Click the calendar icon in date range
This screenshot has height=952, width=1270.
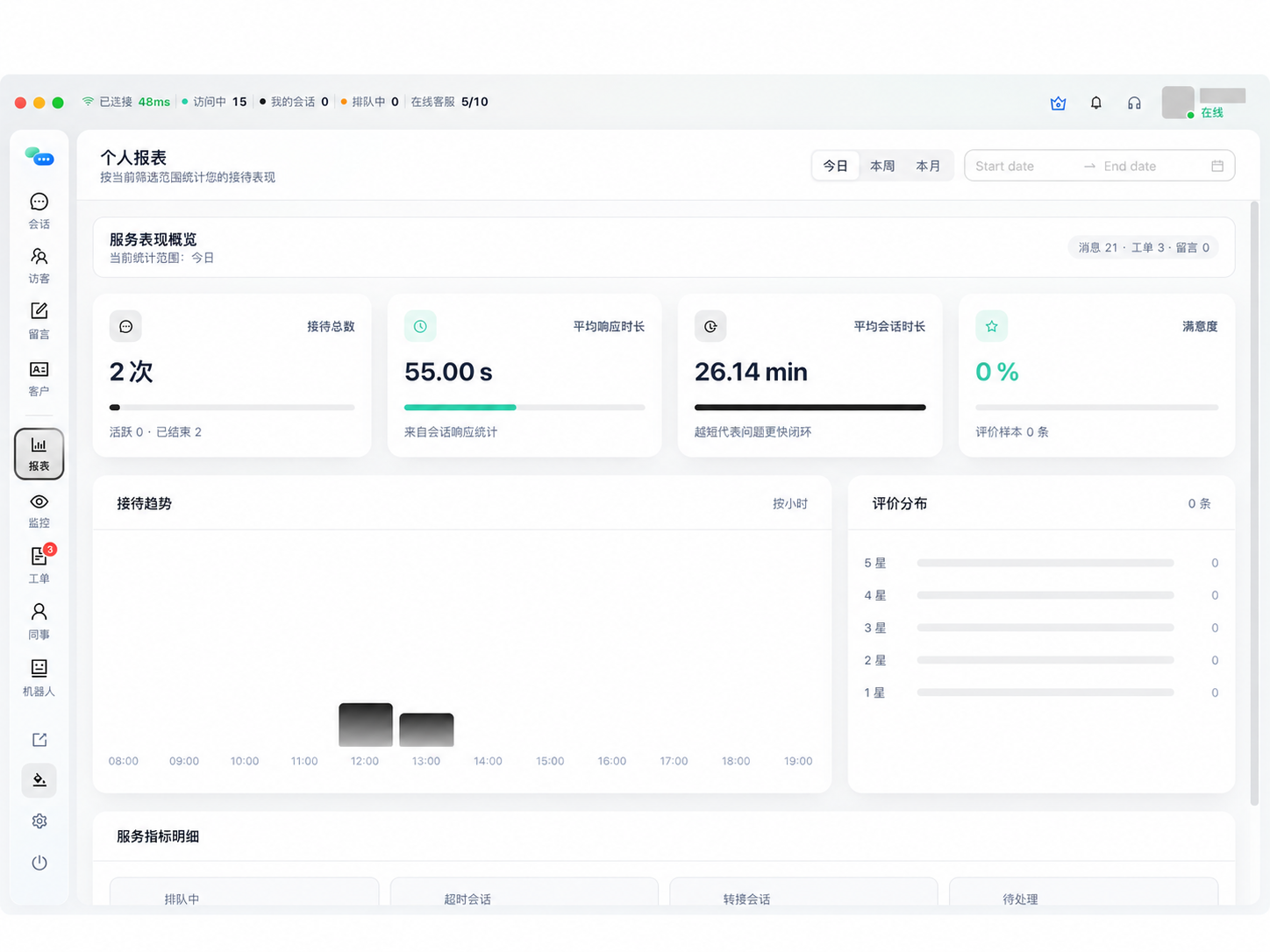pyautogui.click(x=1217, y=166)
